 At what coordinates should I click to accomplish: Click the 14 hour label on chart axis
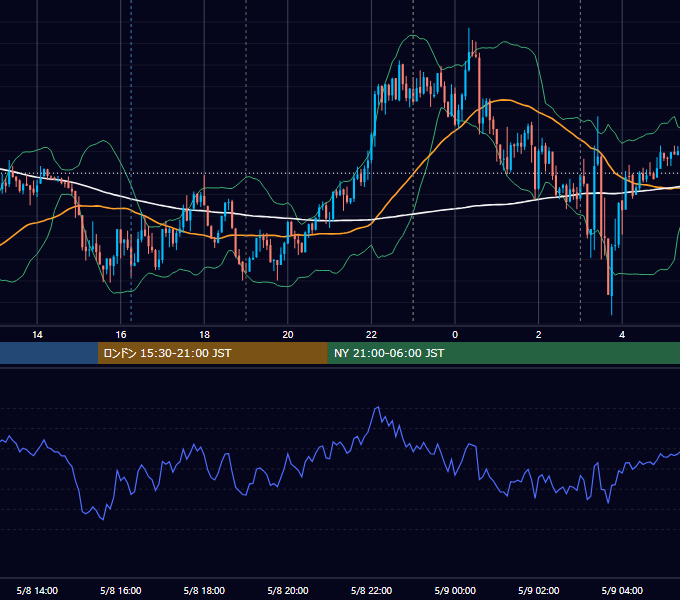[x=37, y=335]
